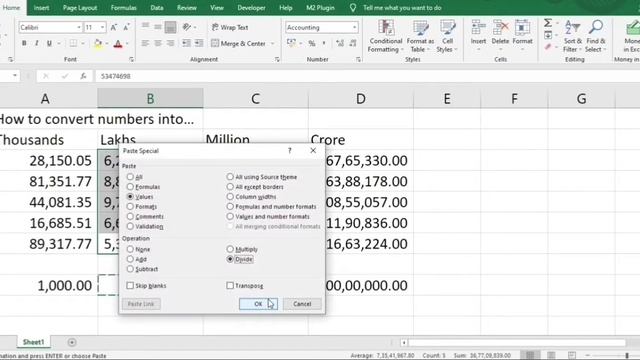Open the Review tab
Image resolution: width=640 pixels, height=360 pixels.
[187, 8]
